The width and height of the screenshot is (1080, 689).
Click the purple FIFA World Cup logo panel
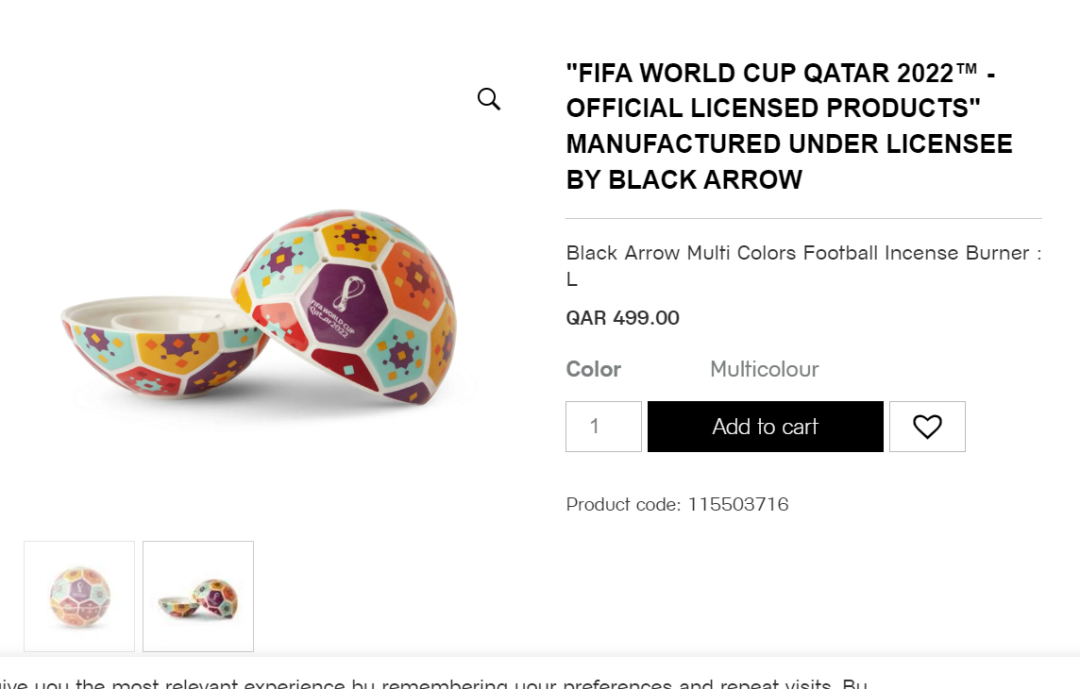(x=342, y=296)
